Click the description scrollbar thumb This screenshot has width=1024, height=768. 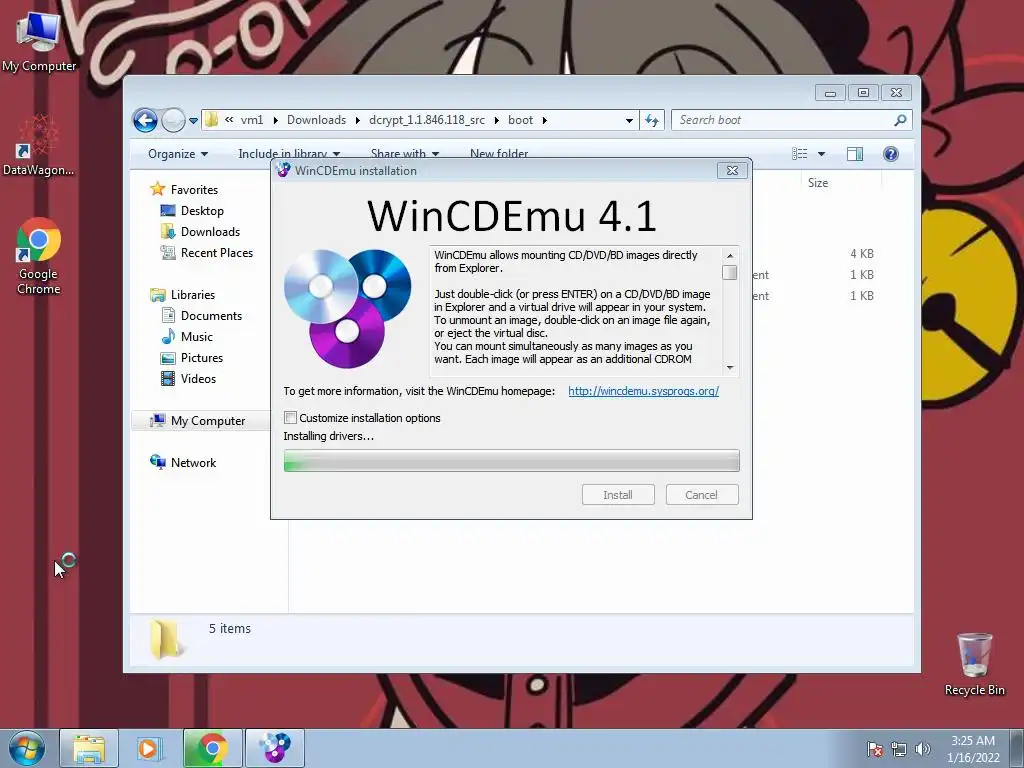(729, 272)
